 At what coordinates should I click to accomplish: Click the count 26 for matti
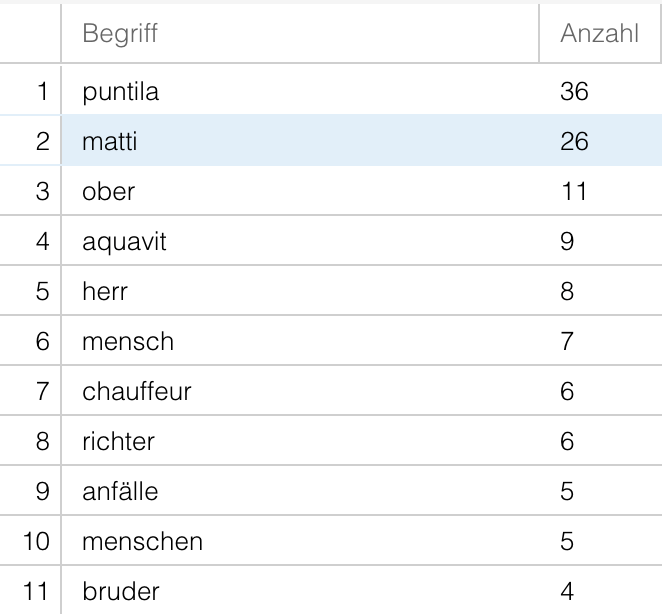click(x=575, y=142)
